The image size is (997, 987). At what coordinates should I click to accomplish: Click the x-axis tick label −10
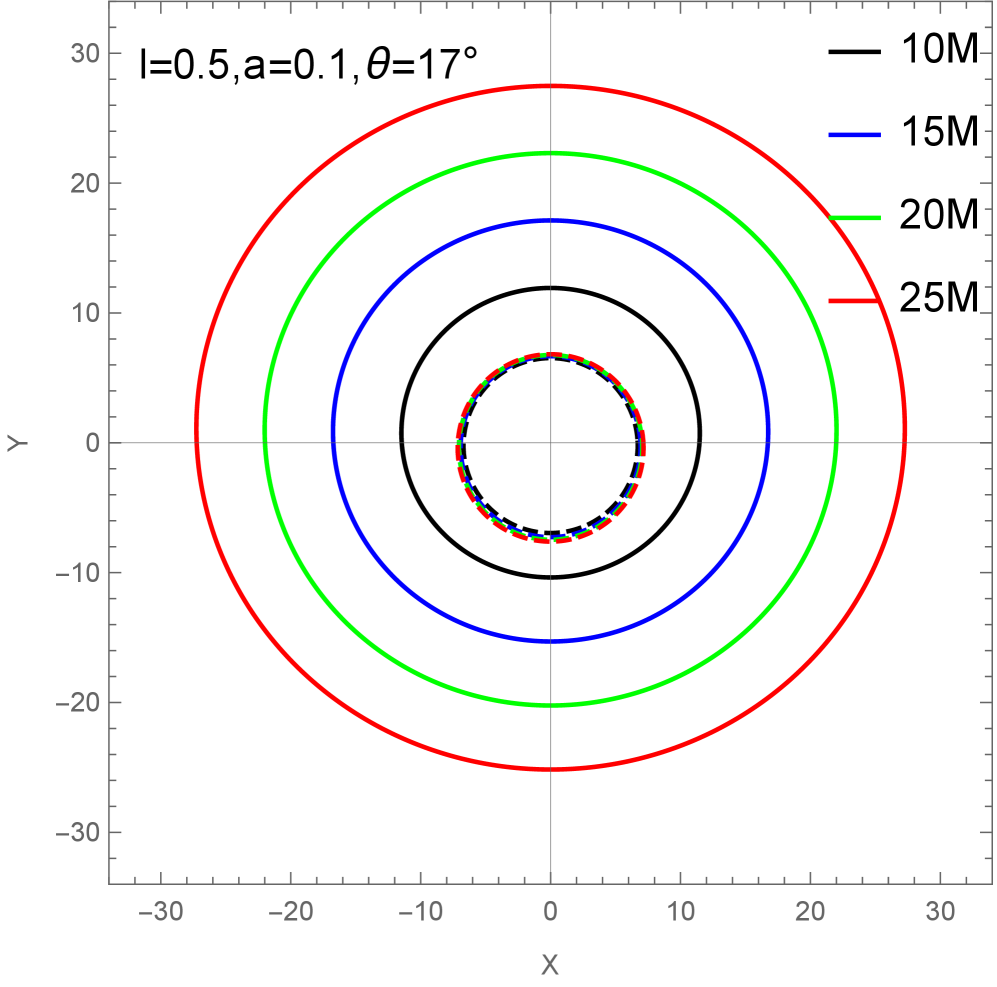pyautogui.click(x=420, y=911)
